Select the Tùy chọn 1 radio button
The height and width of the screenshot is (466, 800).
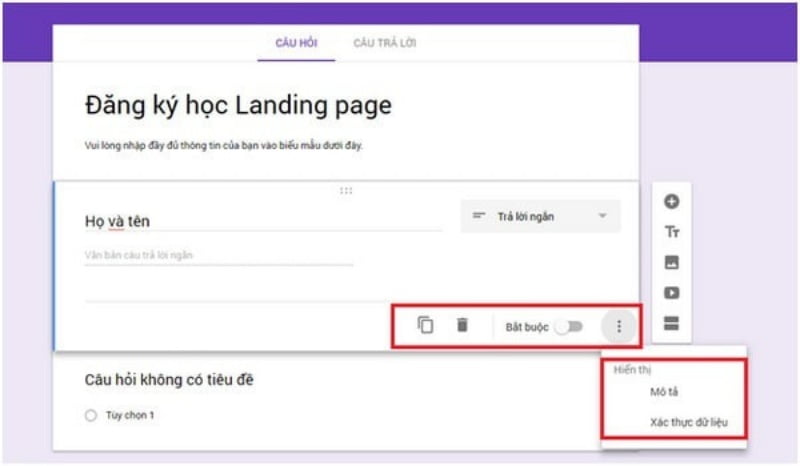91,415
